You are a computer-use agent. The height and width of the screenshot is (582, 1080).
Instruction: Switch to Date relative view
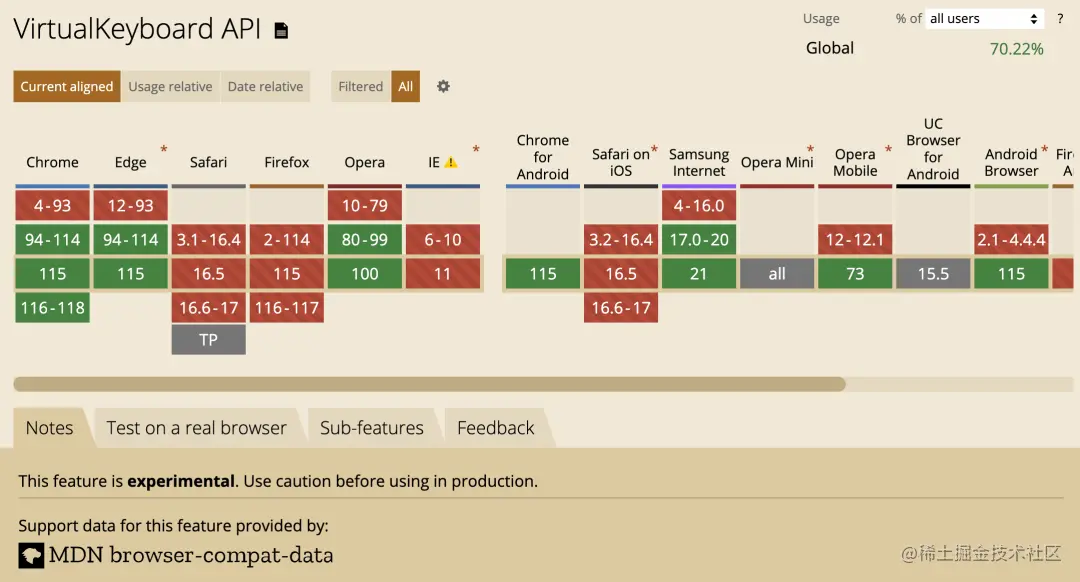point(265,86)
